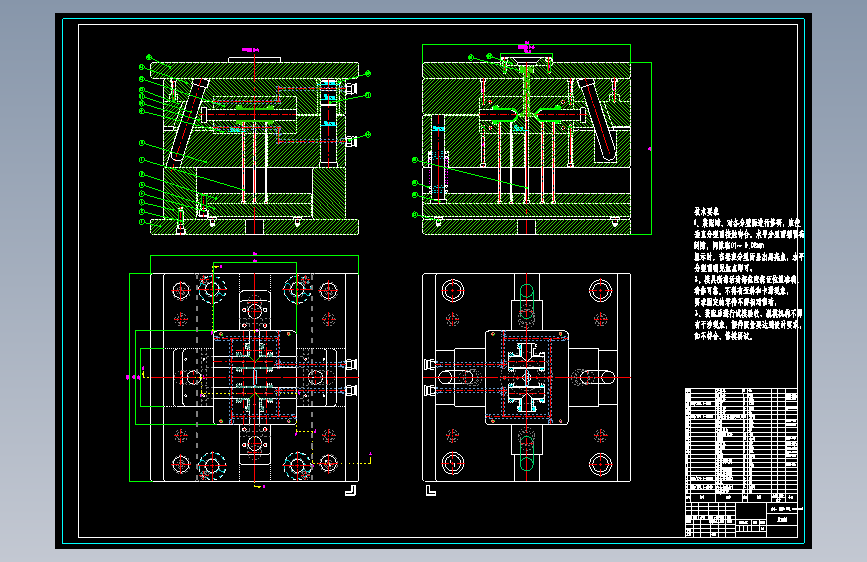Select the 技术要求 heading text
Screen dimensions: 867x562
(x=707, y=211)
